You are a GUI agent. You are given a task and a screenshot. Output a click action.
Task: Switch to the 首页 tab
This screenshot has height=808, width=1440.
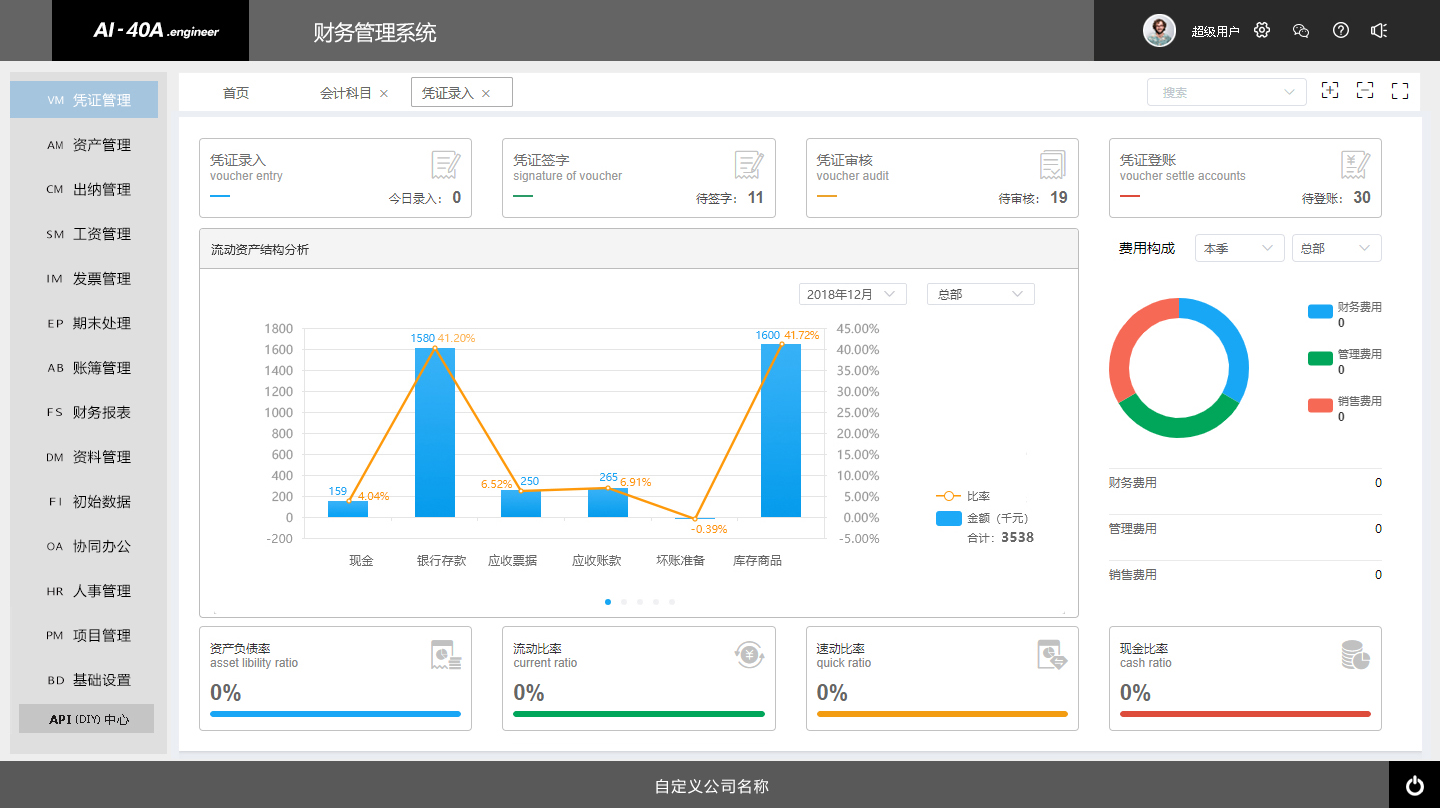coord(236,93)
